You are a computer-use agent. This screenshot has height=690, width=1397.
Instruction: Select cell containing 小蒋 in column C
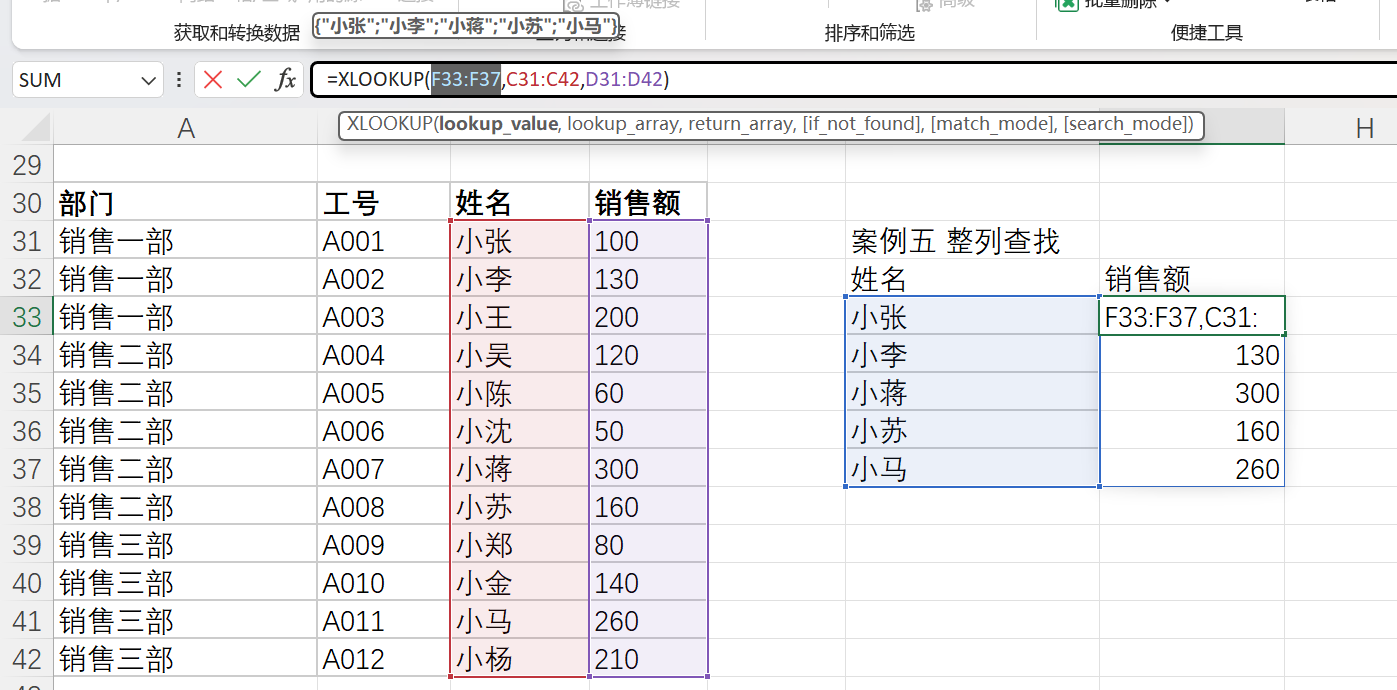coord(518,469)
